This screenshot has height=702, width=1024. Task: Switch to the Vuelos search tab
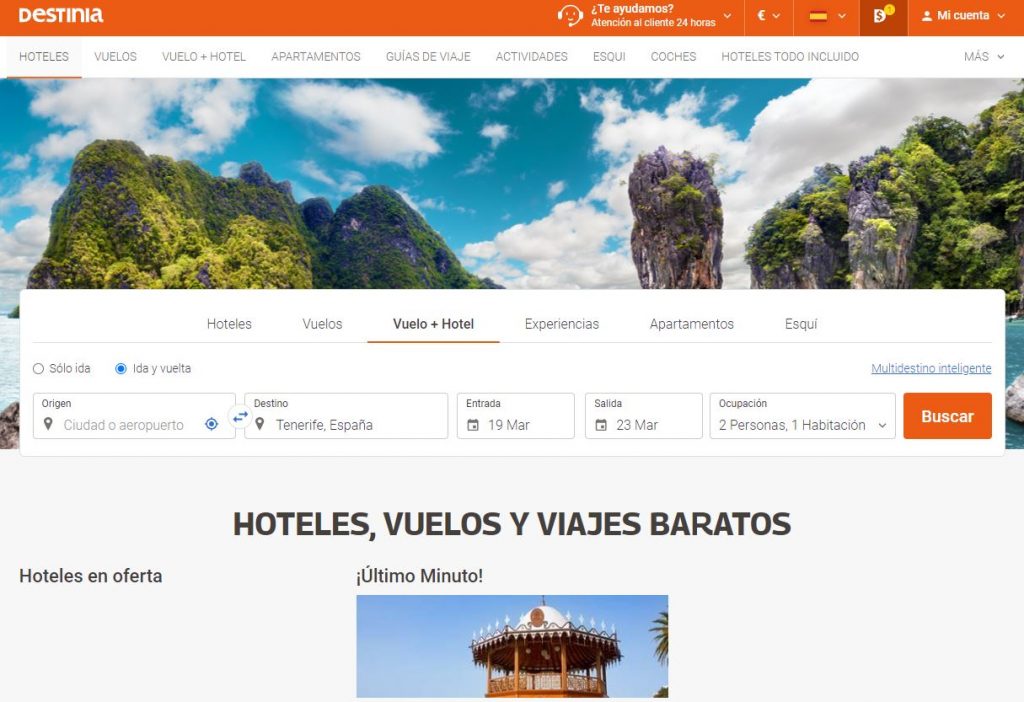point(322,324)
